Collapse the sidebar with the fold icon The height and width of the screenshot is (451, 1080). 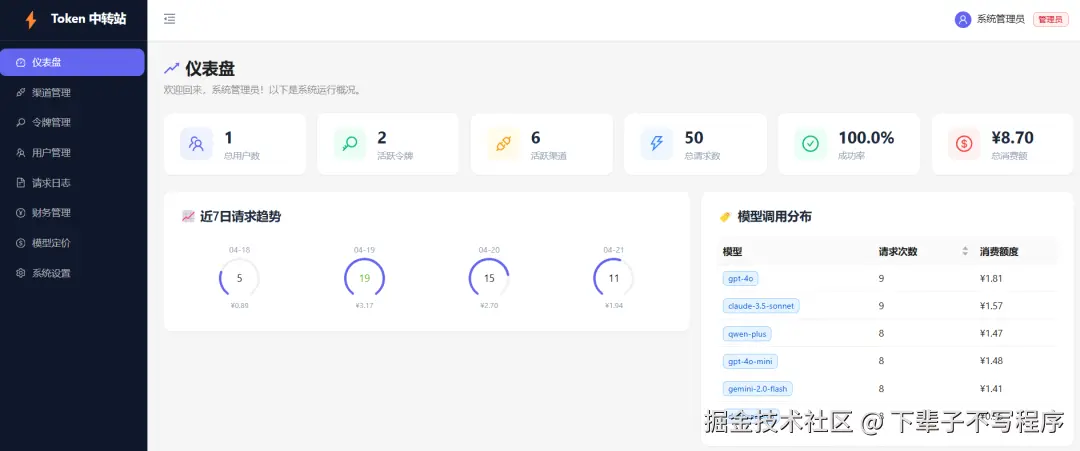(169, 19)
